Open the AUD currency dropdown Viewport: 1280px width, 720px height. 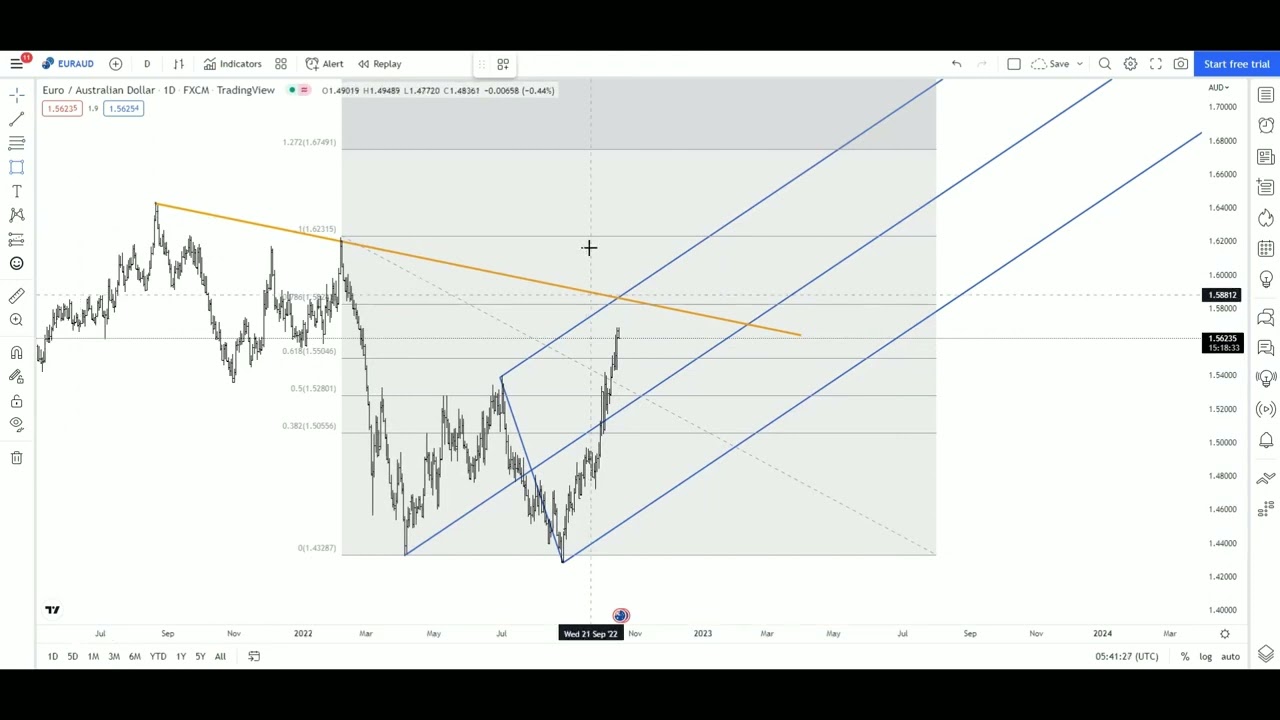click(x=1219, y=87)
